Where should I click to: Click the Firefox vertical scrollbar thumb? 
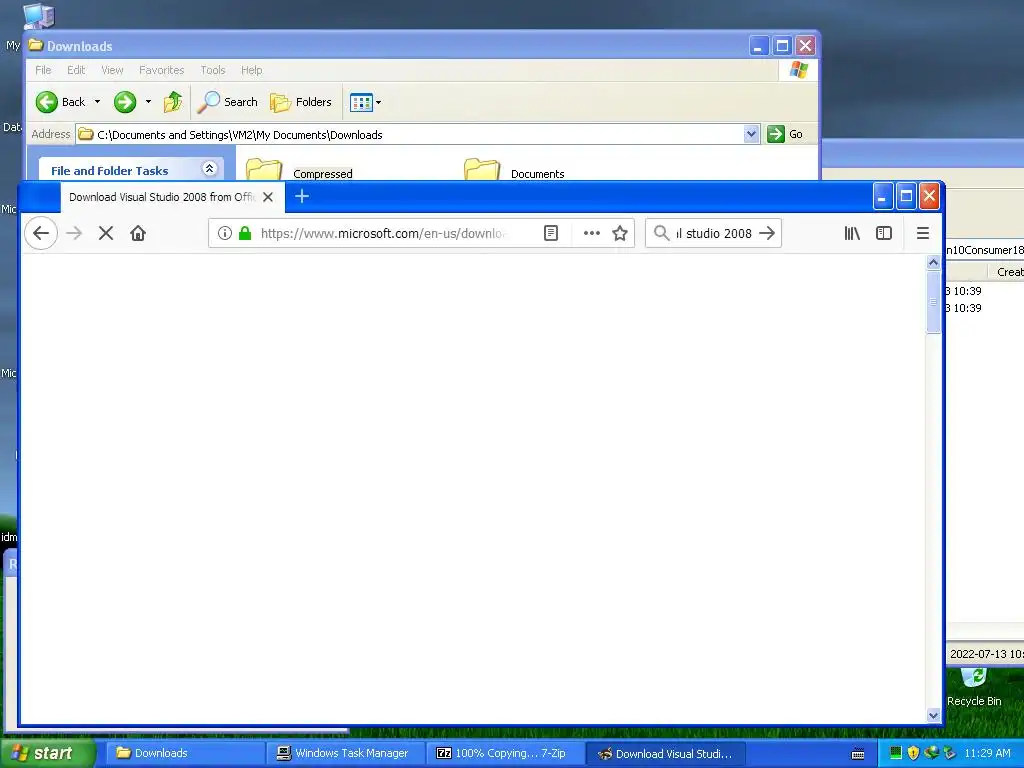click(x=933, y=302)
